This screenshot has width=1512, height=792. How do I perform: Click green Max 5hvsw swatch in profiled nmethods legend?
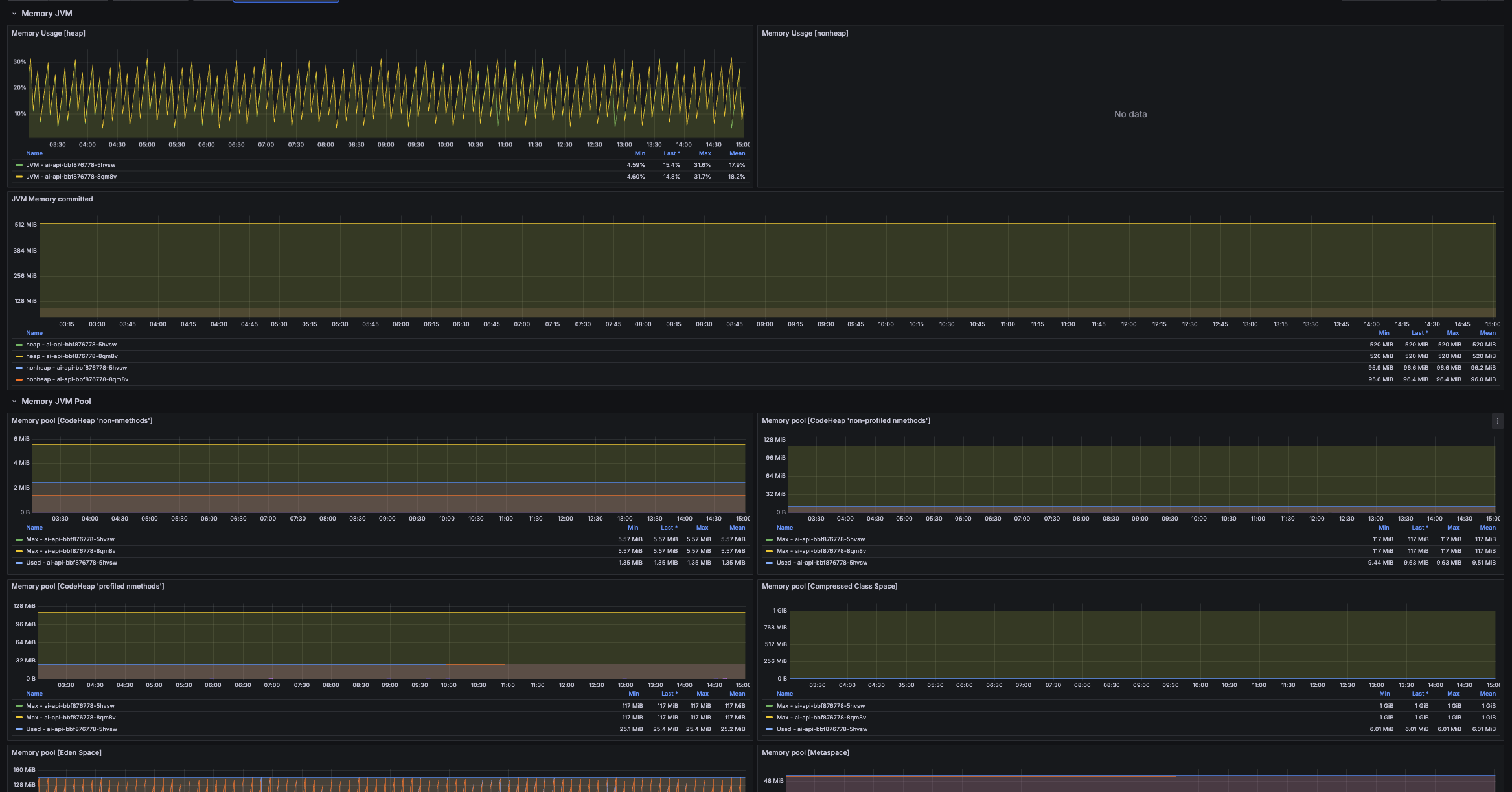[19, 706]
